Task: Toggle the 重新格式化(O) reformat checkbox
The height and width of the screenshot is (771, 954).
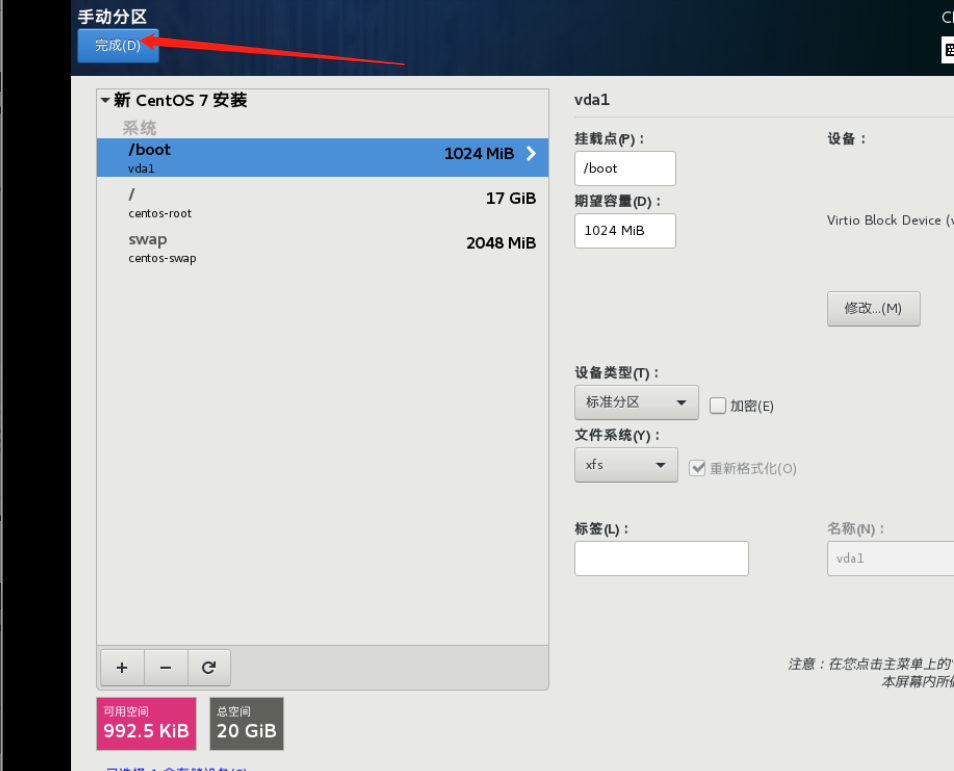Action: pyautogui.click(x=697, y=468)
